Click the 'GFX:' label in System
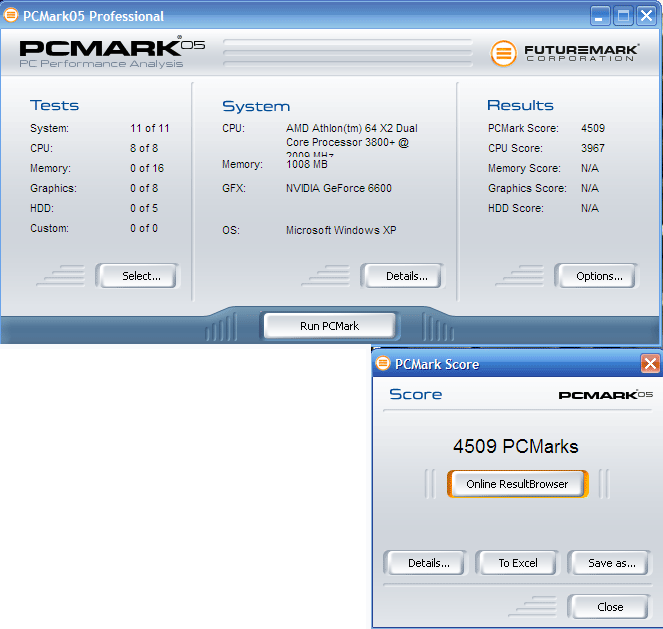Viewport: 663px width, 629px height. 234,188
